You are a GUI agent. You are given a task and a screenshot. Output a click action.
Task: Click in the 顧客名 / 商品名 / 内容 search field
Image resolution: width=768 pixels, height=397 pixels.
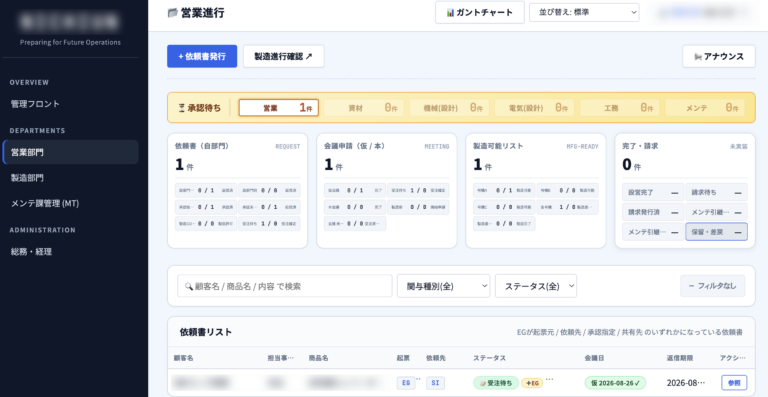(x=285, y=286)
